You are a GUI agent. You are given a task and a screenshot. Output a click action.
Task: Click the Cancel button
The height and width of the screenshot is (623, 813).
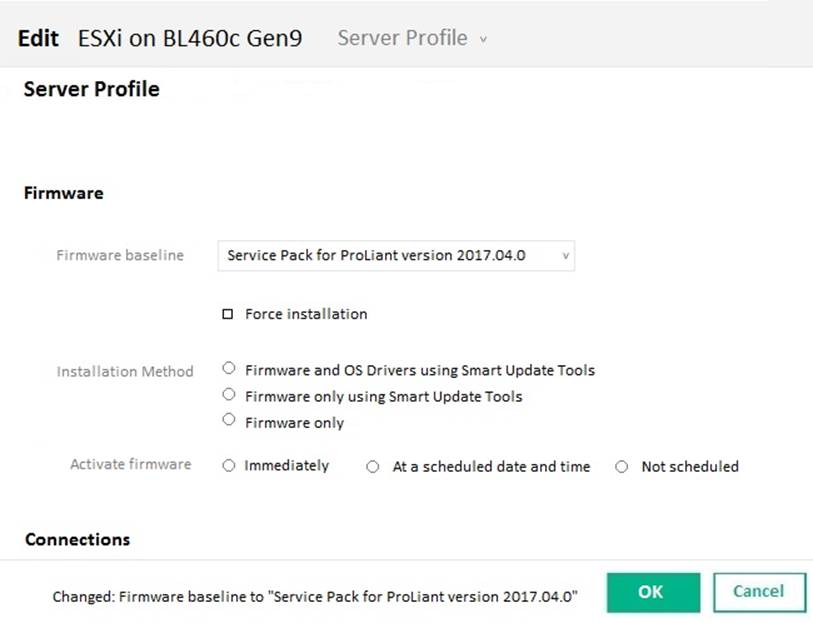(758, 591)
